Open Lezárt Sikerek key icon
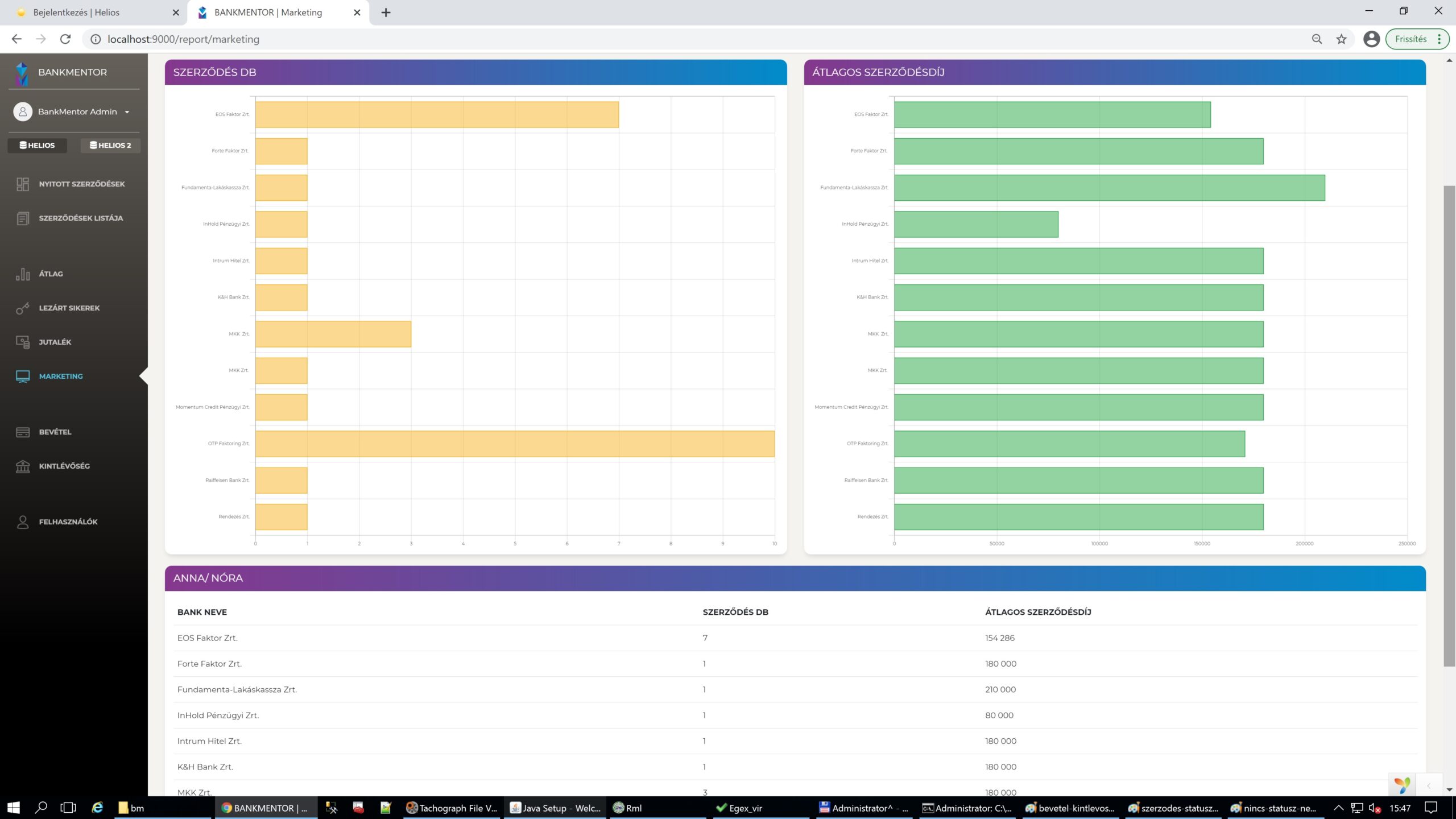The image size is (1456, 819). coord(23,308)
